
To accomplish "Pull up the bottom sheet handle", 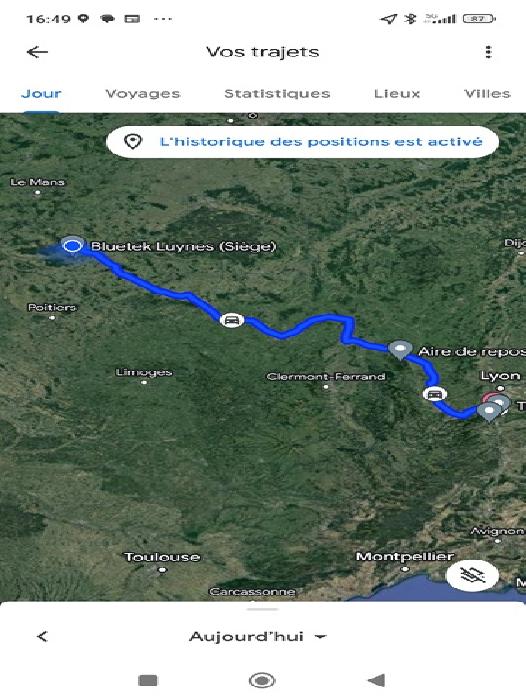I will 263,609.
